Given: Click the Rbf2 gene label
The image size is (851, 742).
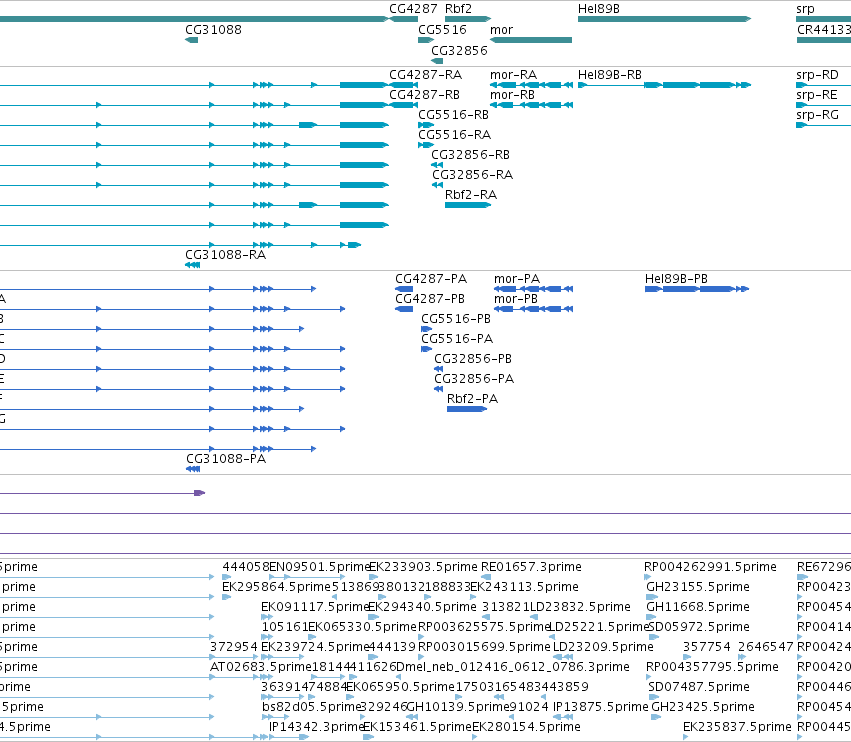Looking at the screenshot, I should [x=458, y=9].
